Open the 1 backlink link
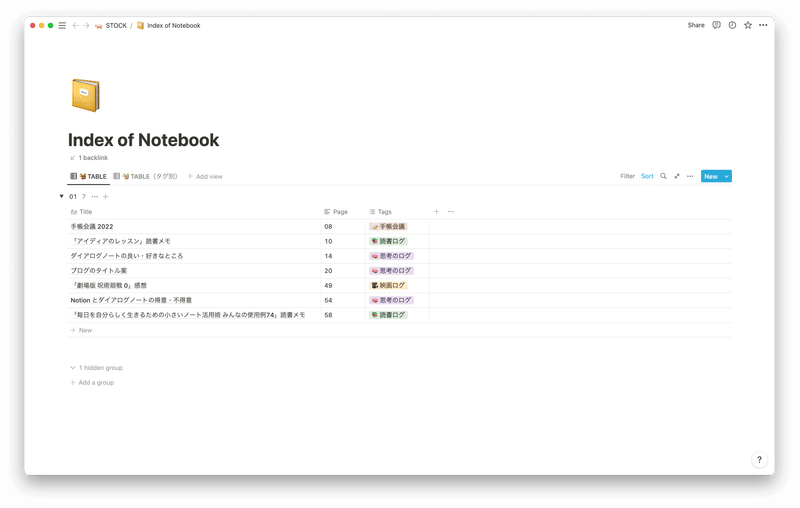Image resolution: width=800 pixels, height=508 pixels. (89, 158)
